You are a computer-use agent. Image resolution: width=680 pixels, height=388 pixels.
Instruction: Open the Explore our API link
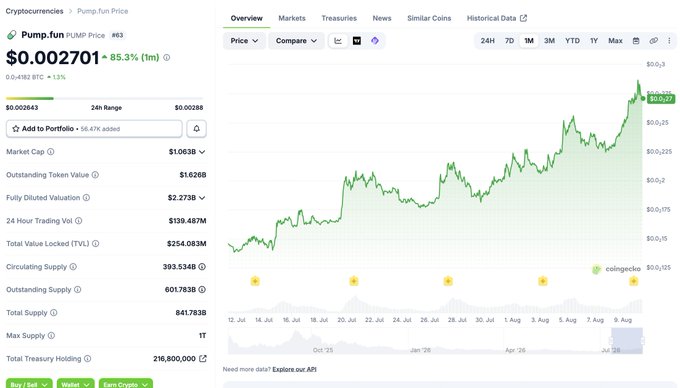point(294,369)
